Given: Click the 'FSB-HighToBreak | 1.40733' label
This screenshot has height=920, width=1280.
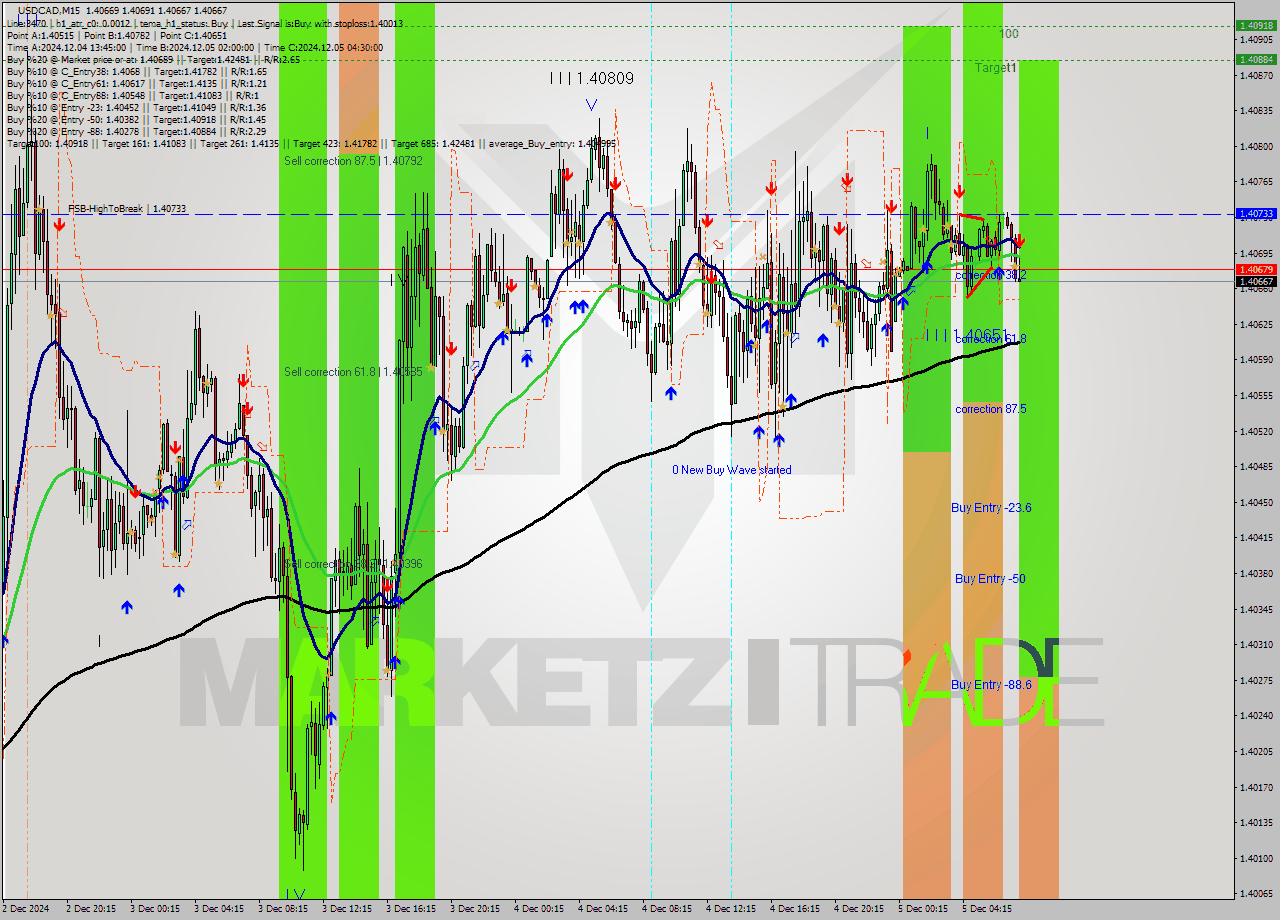Looking at the screenshot, I should [x=127, y=208].
